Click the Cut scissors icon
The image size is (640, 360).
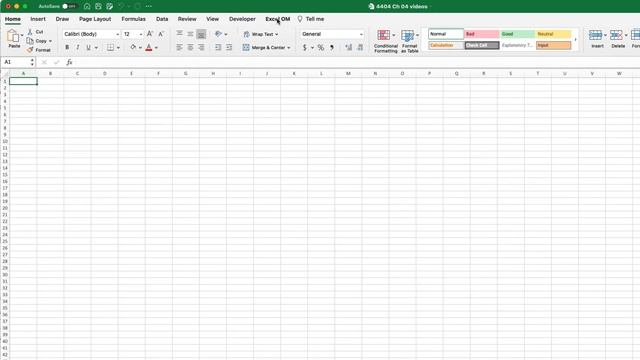coord(30,32)
